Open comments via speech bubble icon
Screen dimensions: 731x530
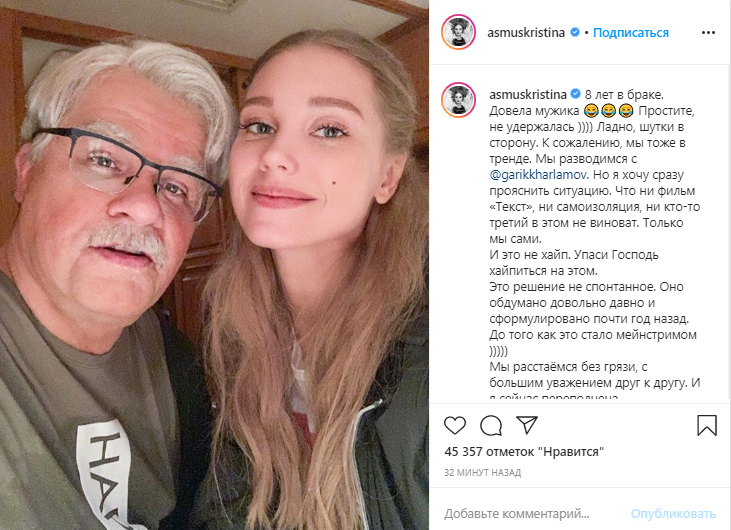pyautogui.click(x=491, y=425)
